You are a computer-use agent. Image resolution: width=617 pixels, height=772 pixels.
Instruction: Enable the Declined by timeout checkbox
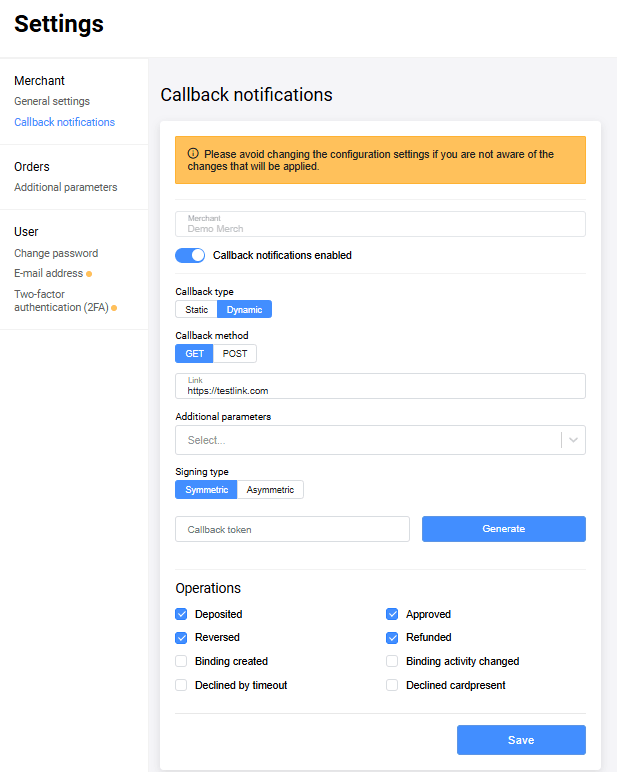click(181, 685)
